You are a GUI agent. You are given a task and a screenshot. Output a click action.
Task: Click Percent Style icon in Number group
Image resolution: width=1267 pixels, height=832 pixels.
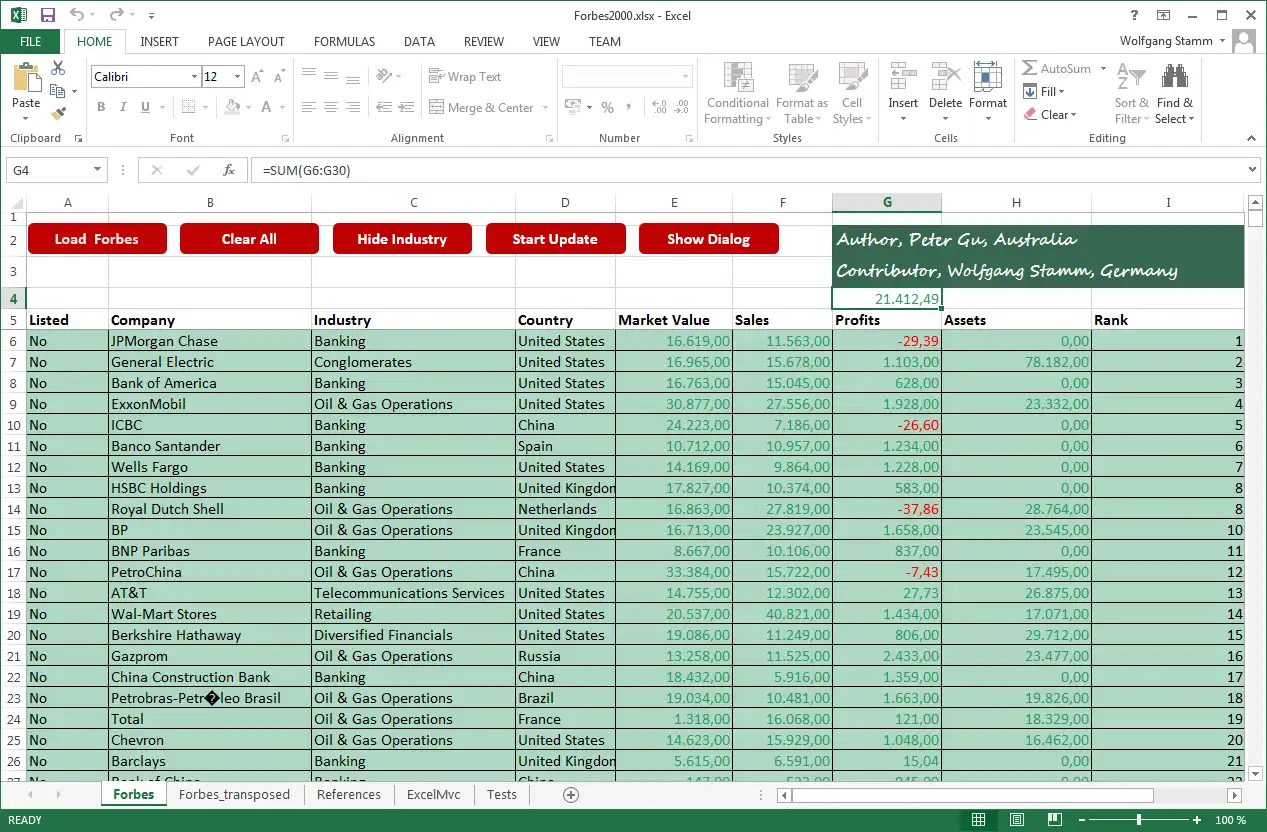pos(607,107)
